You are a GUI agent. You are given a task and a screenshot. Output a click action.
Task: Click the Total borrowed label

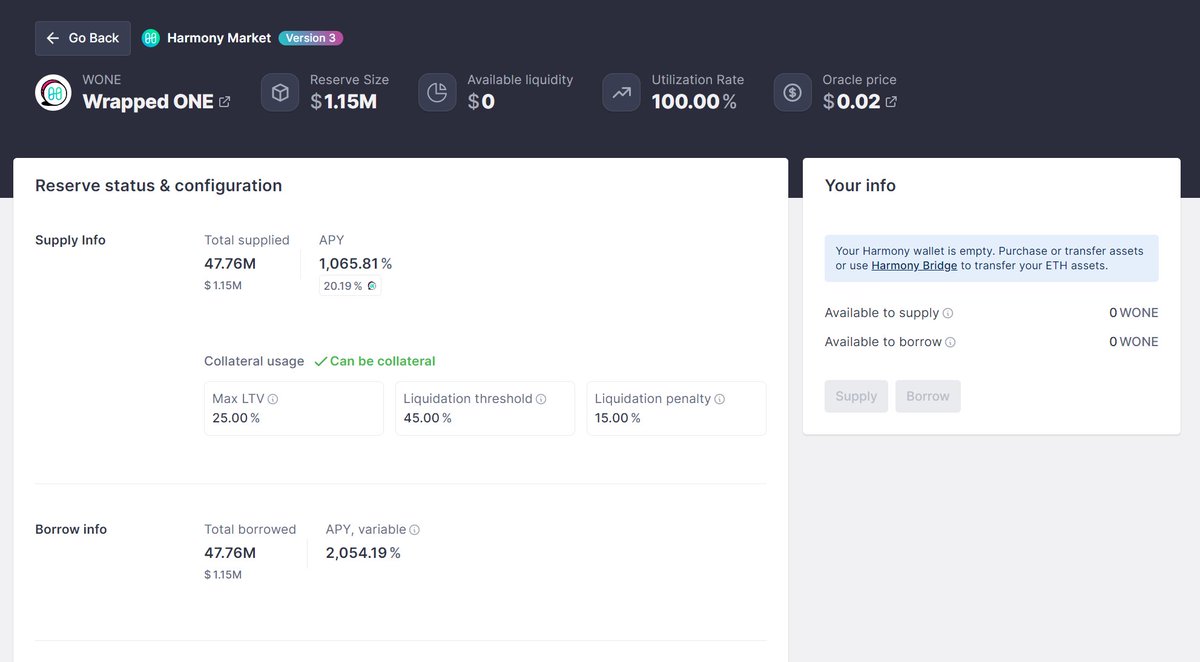click(x=250, y=529)
